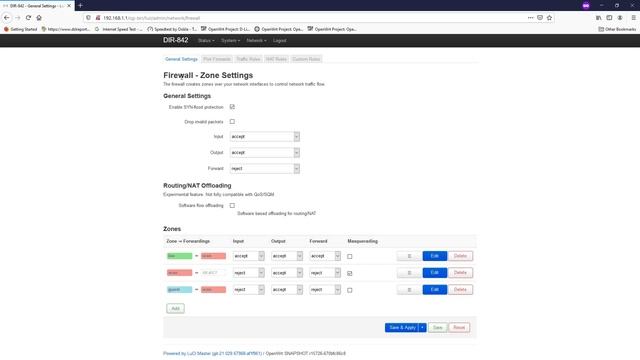This screenshot has width=640, height=360.
Task: Click the Save button
Action: [x=438, y=327]
